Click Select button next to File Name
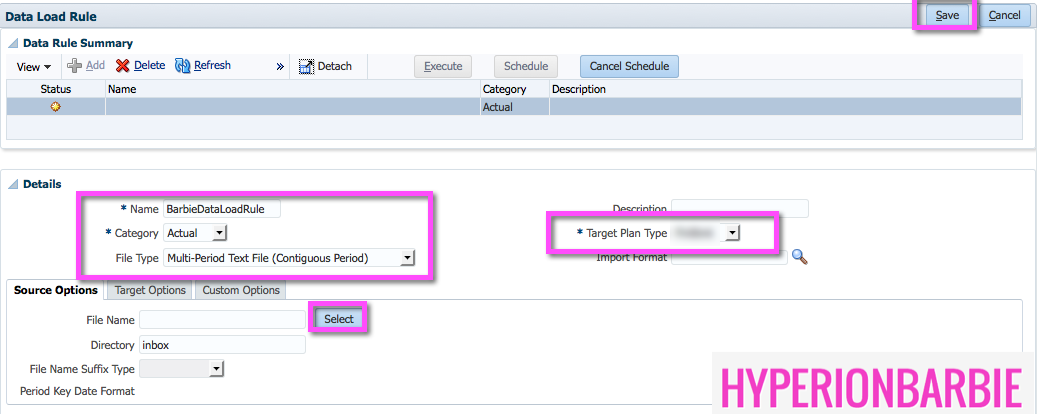1039x414 pixels. (339, 319)
